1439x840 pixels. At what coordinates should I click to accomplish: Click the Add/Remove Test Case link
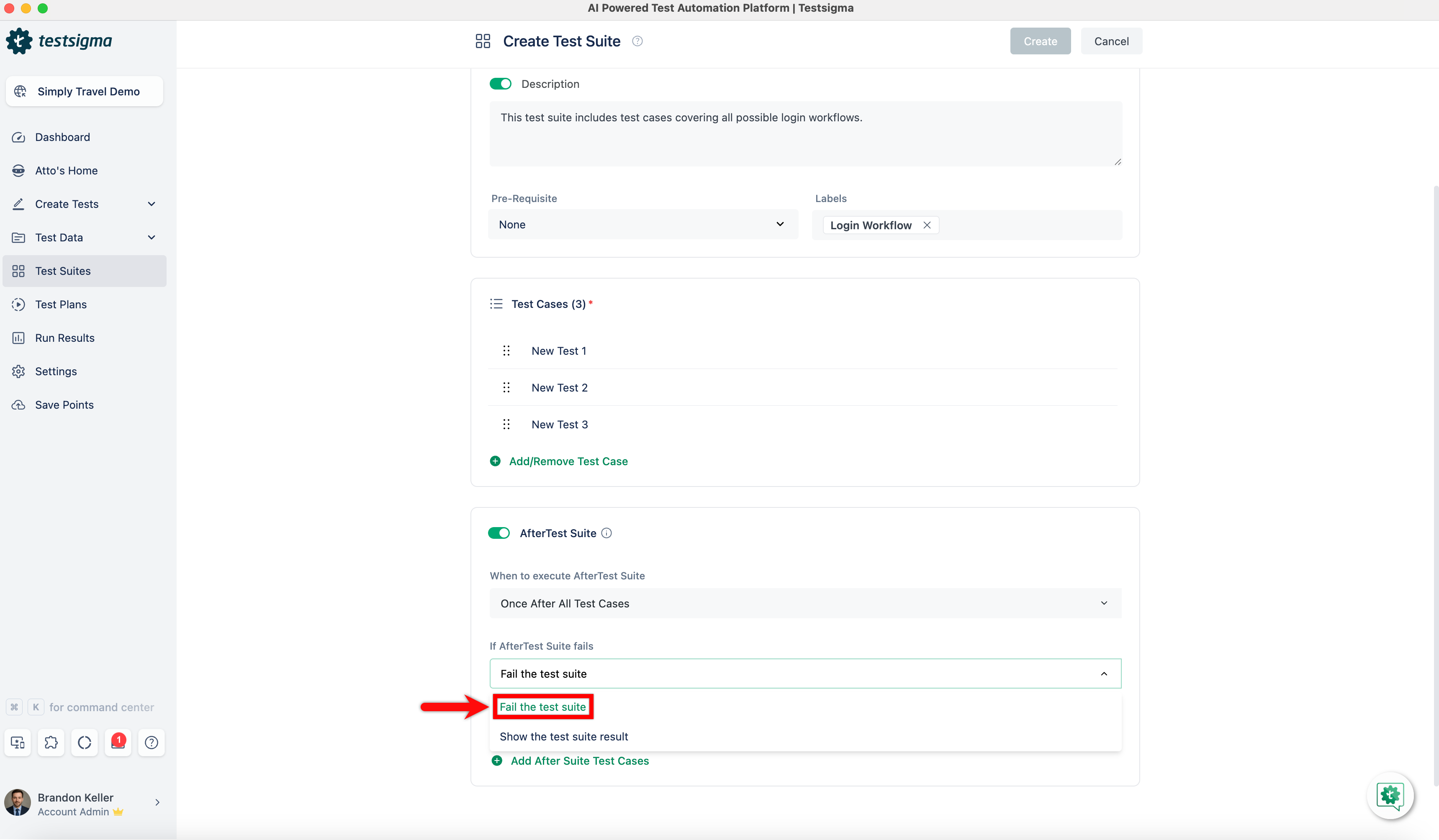point(568,461)
